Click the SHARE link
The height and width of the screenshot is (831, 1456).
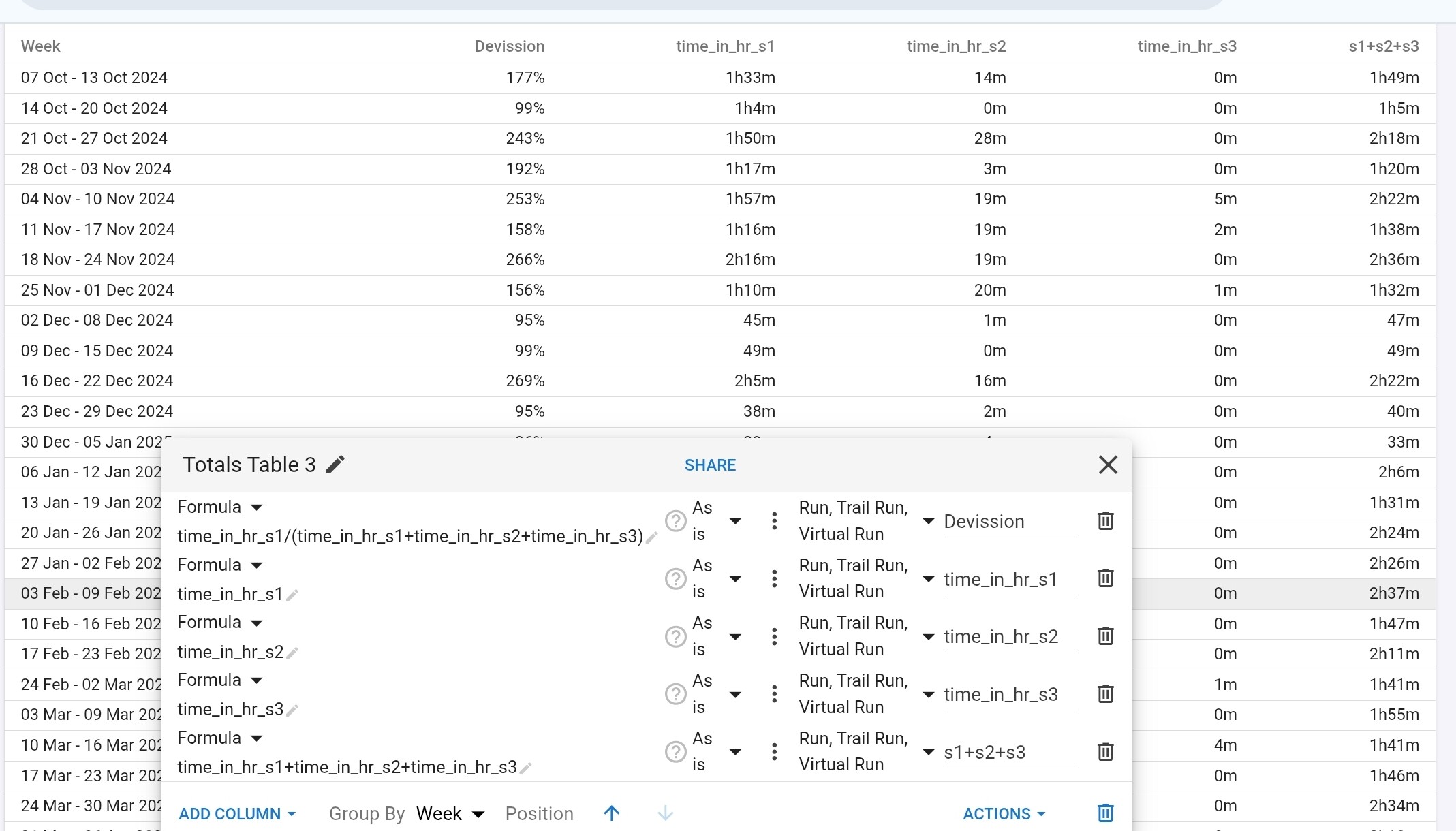(710, 465)
